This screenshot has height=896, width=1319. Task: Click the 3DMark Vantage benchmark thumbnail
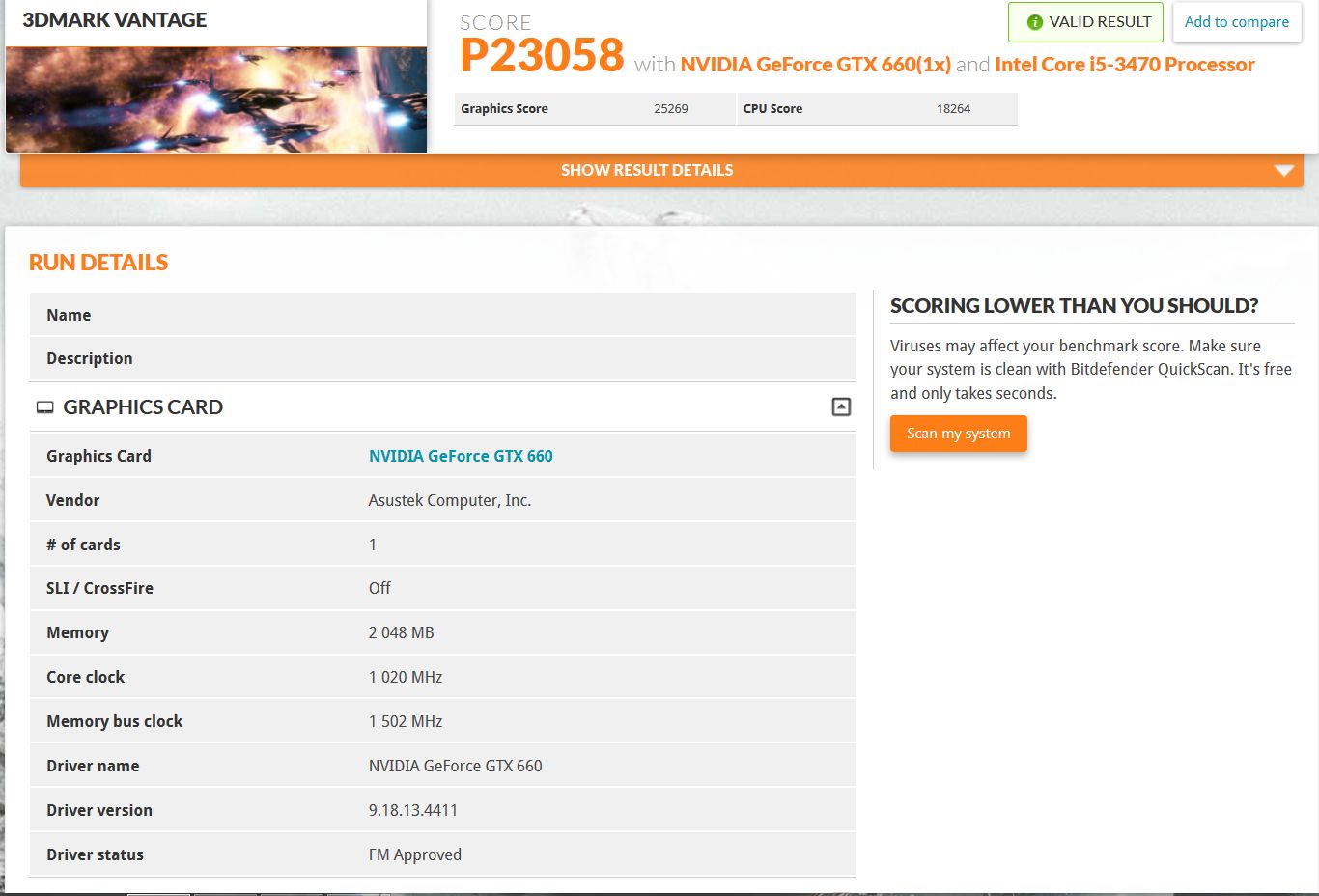(x=216, y=99)
